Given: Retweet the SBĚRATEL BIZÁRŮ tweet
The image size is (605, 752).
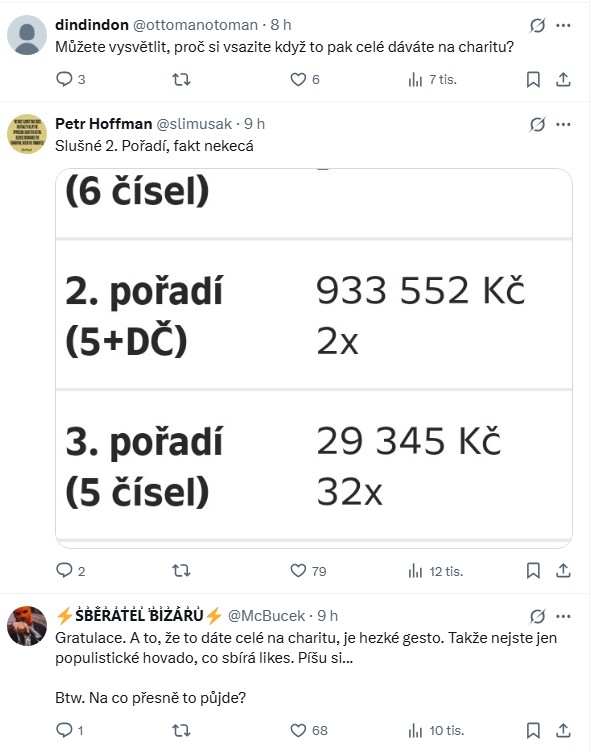Looking at the screenshot, I should coord(181,731).
